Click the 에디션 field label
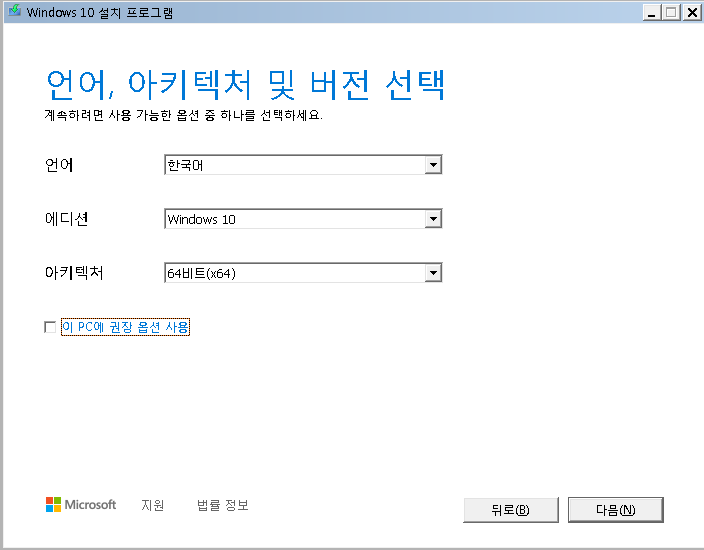 (x=66, y=219)
